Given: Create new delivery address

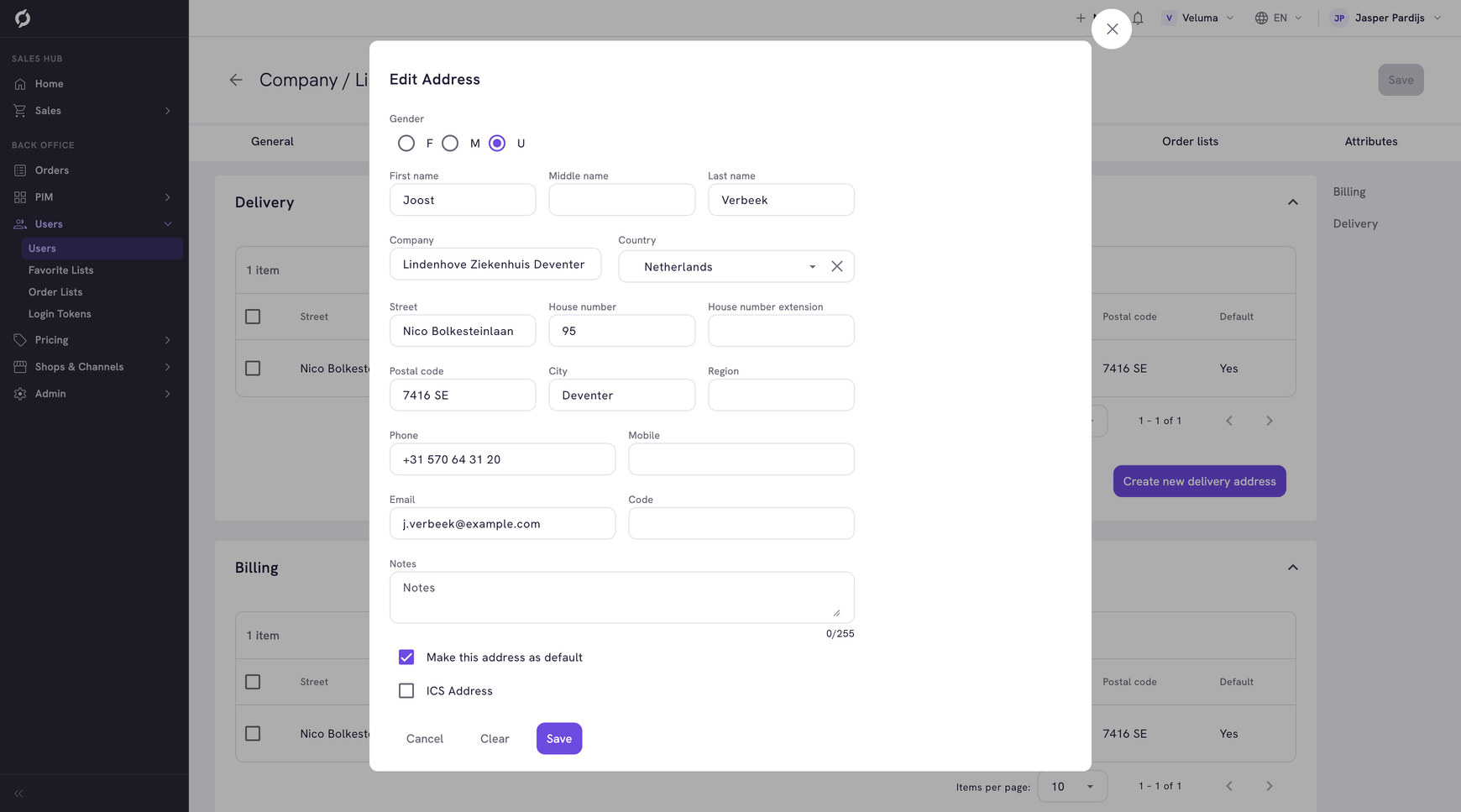Looking at the screenshot, I should (1199, 481).
